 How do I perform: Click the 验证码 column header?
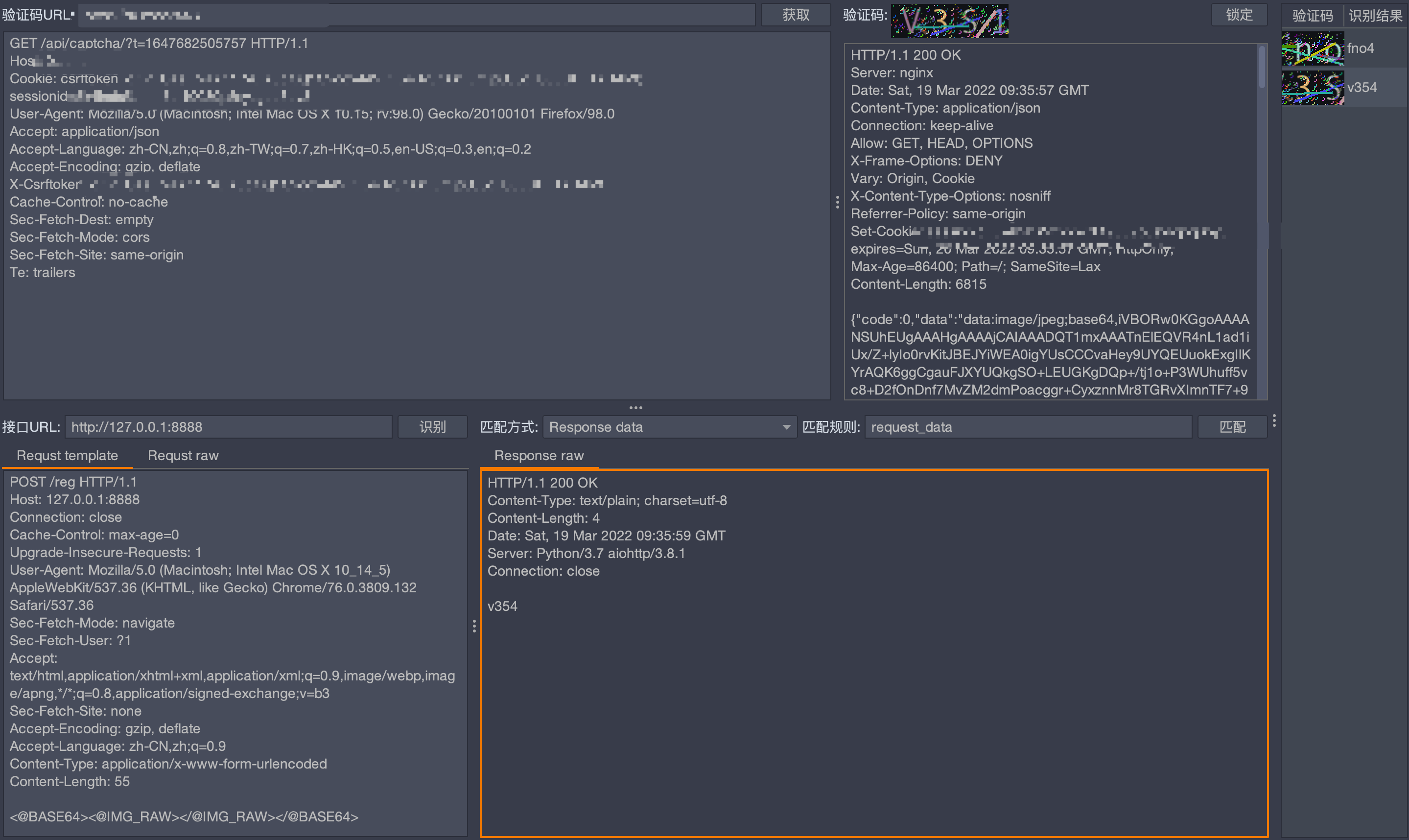tap(1312, 16)
